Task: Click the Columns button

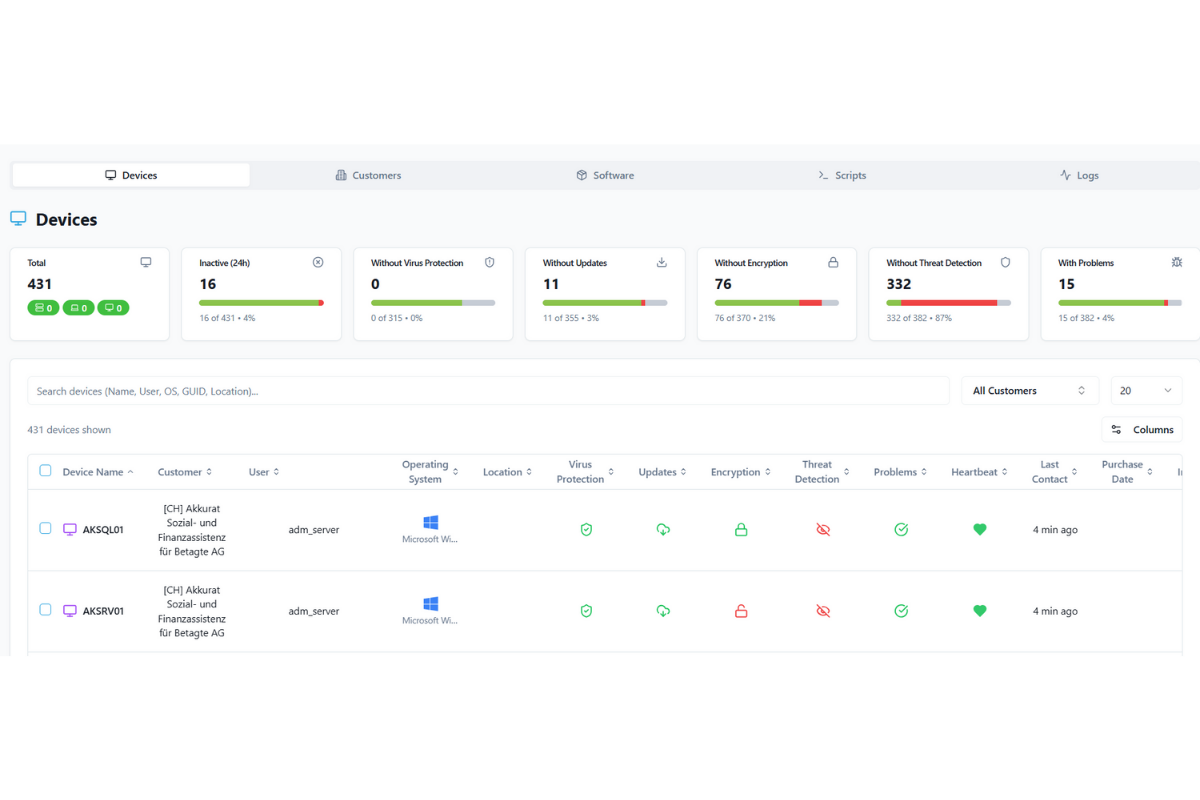Action: click(x=1142, y=430)
